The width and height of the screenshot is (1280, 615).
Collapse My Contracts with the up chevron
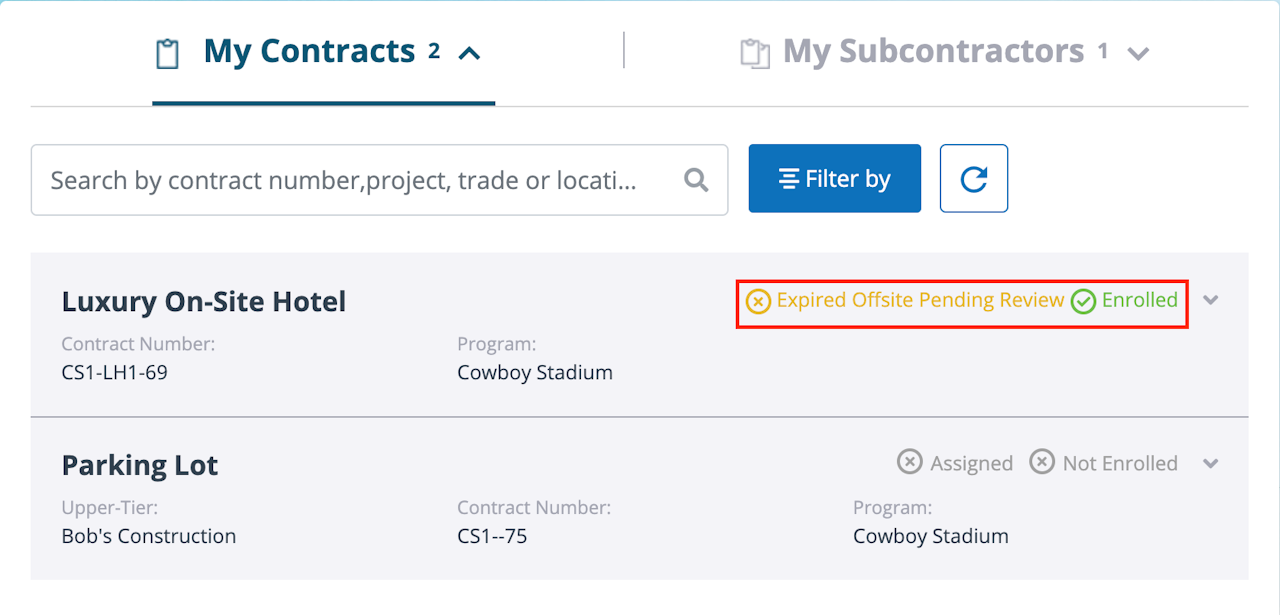click(x=469, y=53)
